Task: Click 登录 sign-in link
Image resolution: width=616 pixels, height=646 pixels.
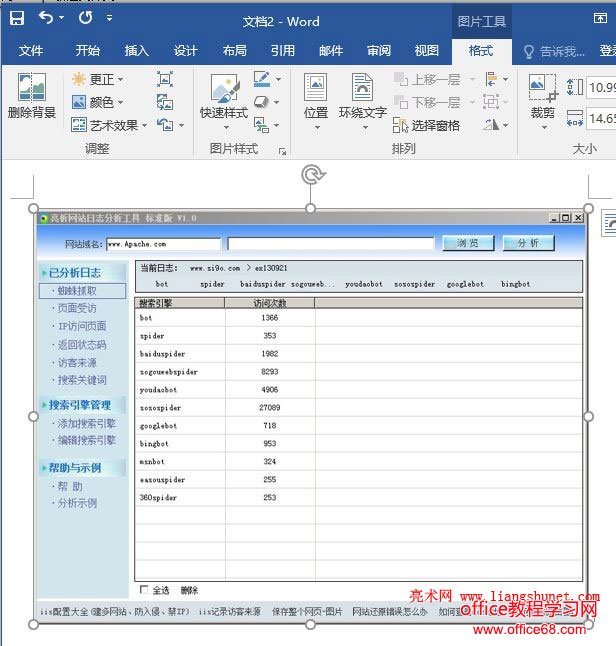Action: [607, 51]
